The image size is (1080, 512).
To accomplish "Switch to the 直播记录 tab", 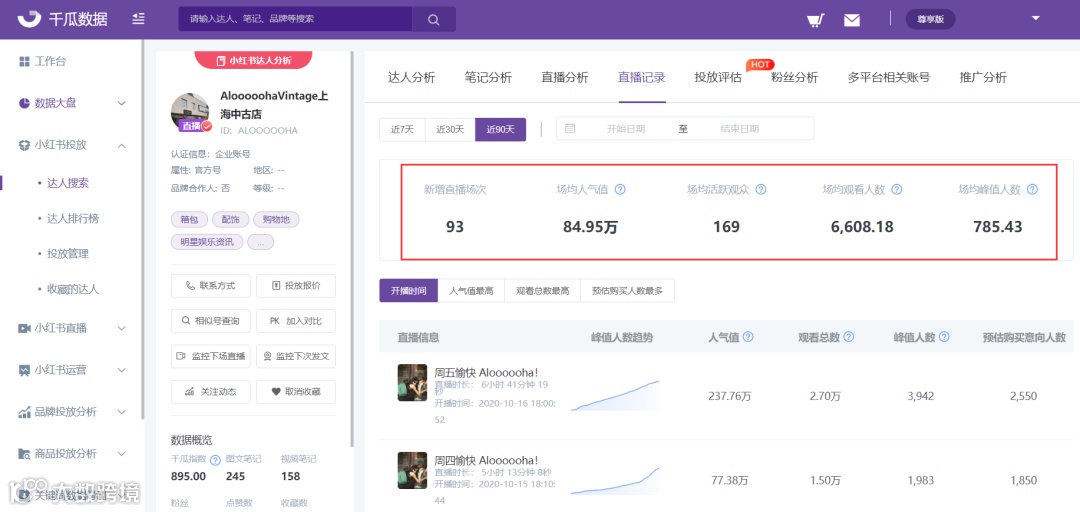I will click(x=642, y=77).
